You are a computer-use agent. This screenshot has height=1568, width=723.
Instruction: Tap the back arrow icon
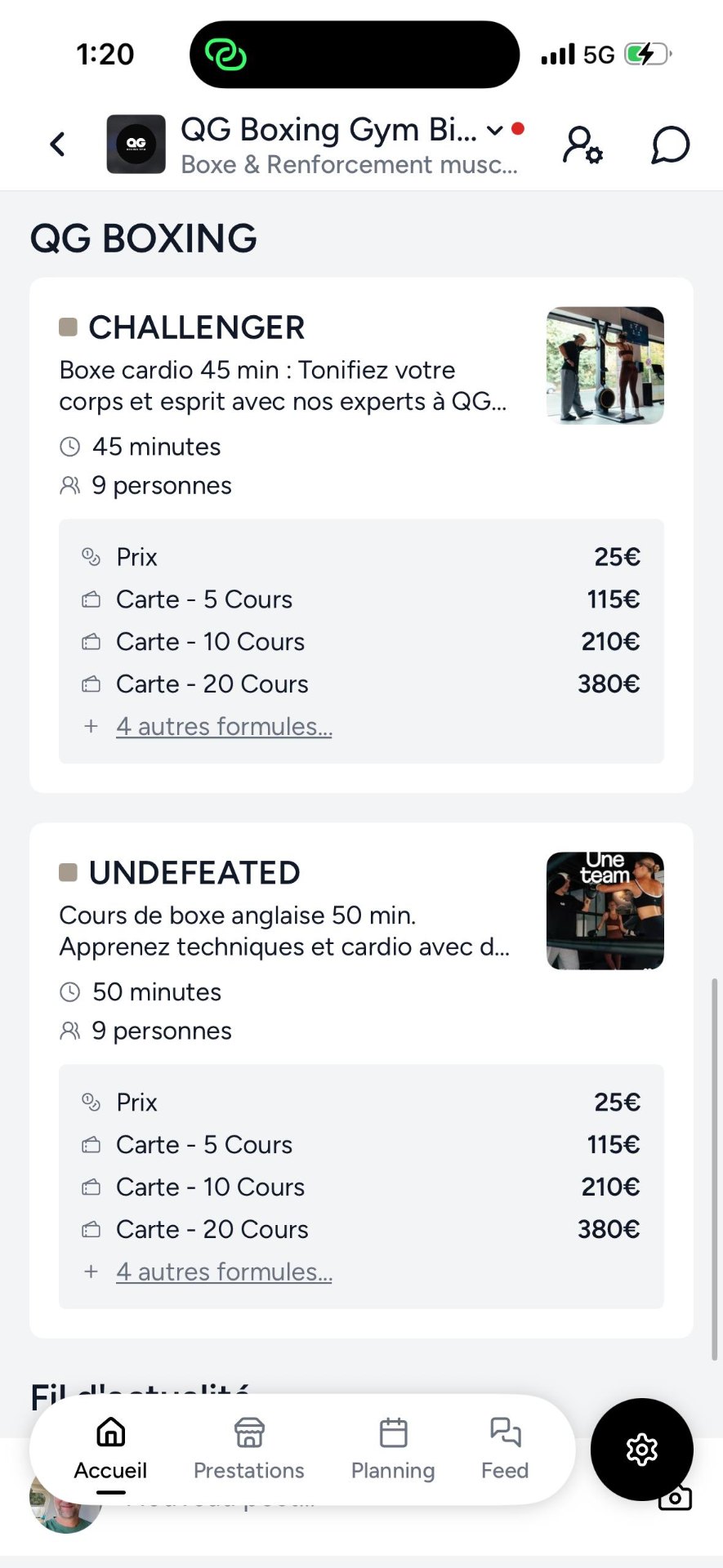(x=57, y=145)
